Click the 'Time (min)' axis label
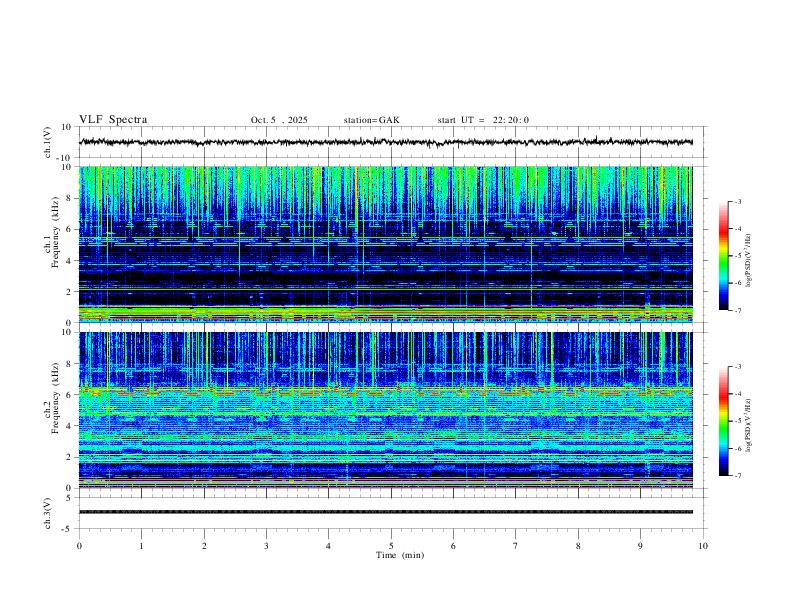Viewport: 792px width, 612px height. tap(400, 555)
